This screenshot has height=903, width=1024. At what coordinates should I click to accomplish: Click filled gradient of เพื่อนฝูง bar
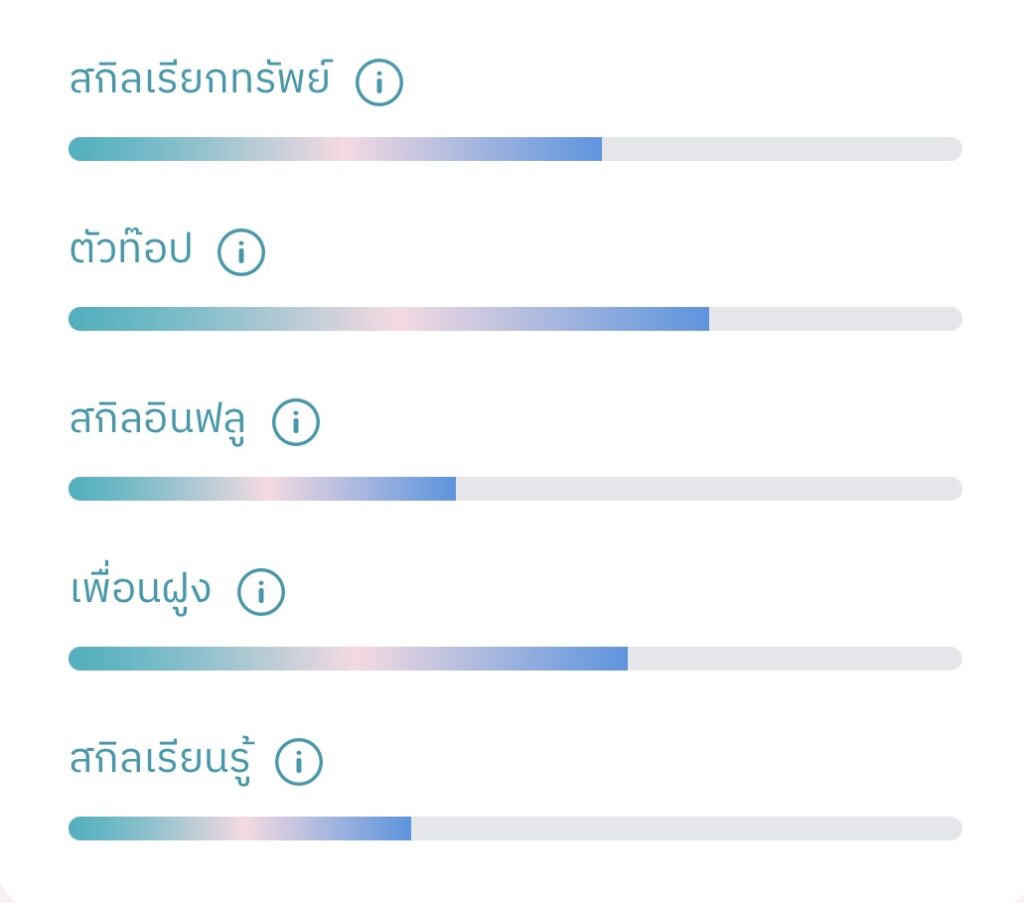point(348,659)
